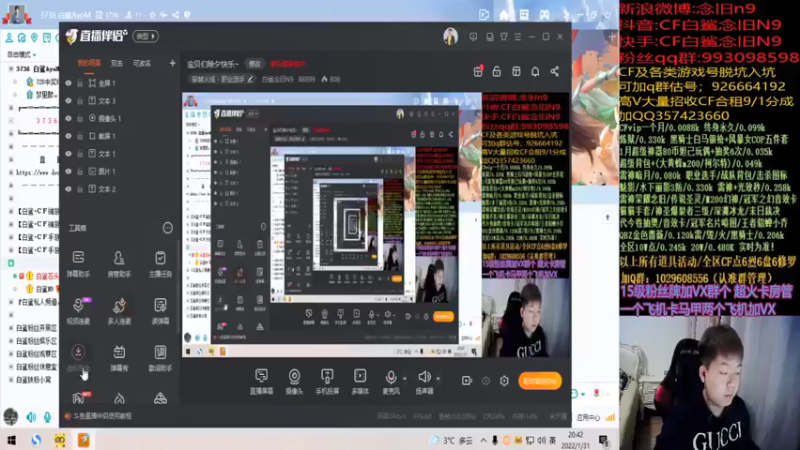Open the 房管助手 tool

[x=119, y=263]
